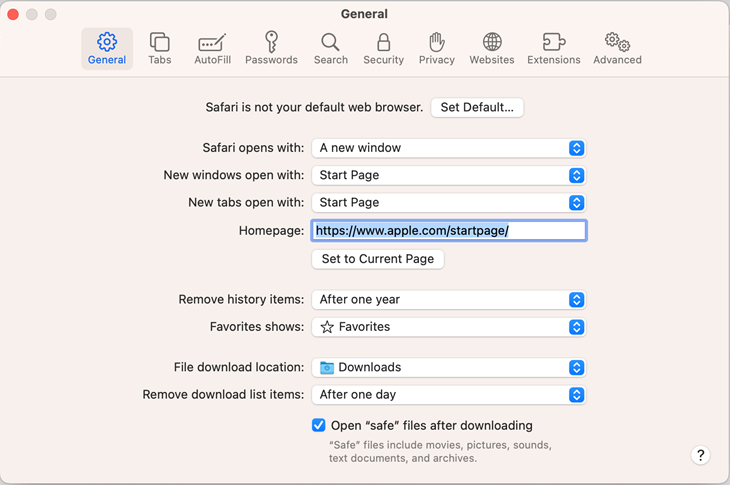Open the Websites globe icon
The width and height of the screenshot is (730, 485).
tap(492, 42)
